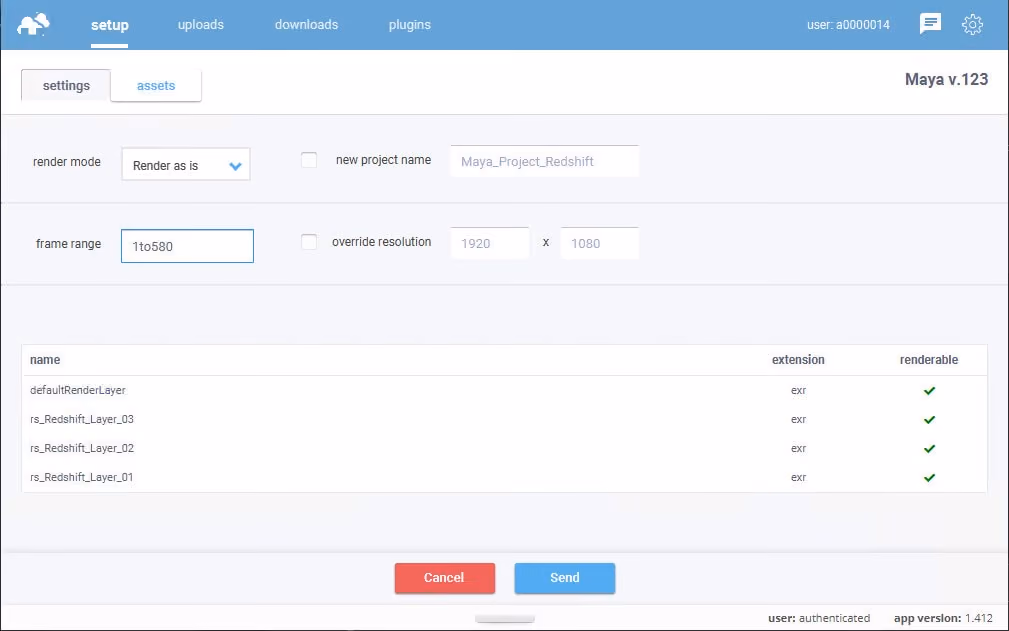This screenshot has width=1009, height=631.
Task: Go to the downloads tab
Action: point(306,24)
